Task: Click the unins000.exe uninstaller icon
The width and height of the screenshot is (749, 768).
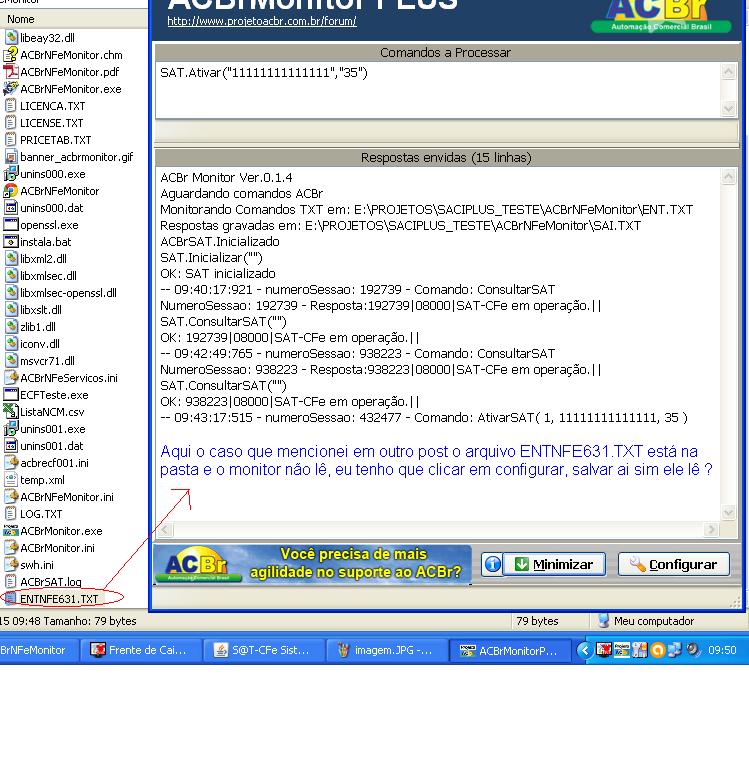Action: (x=11, y=174)
